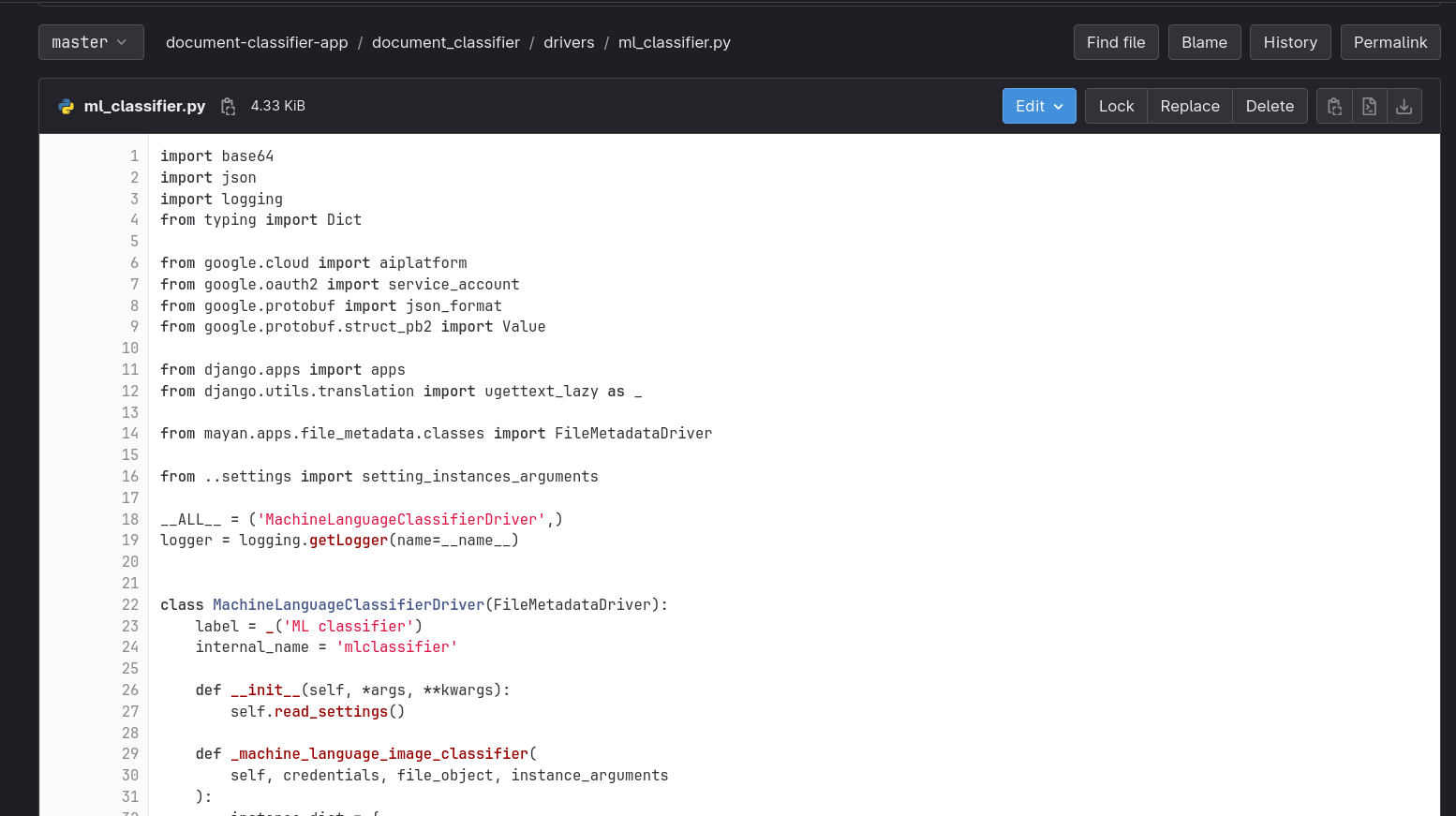Screen dimensions: 1456x816
Task: Open the drivers folder breadcrumb
Action: point(569,42)
